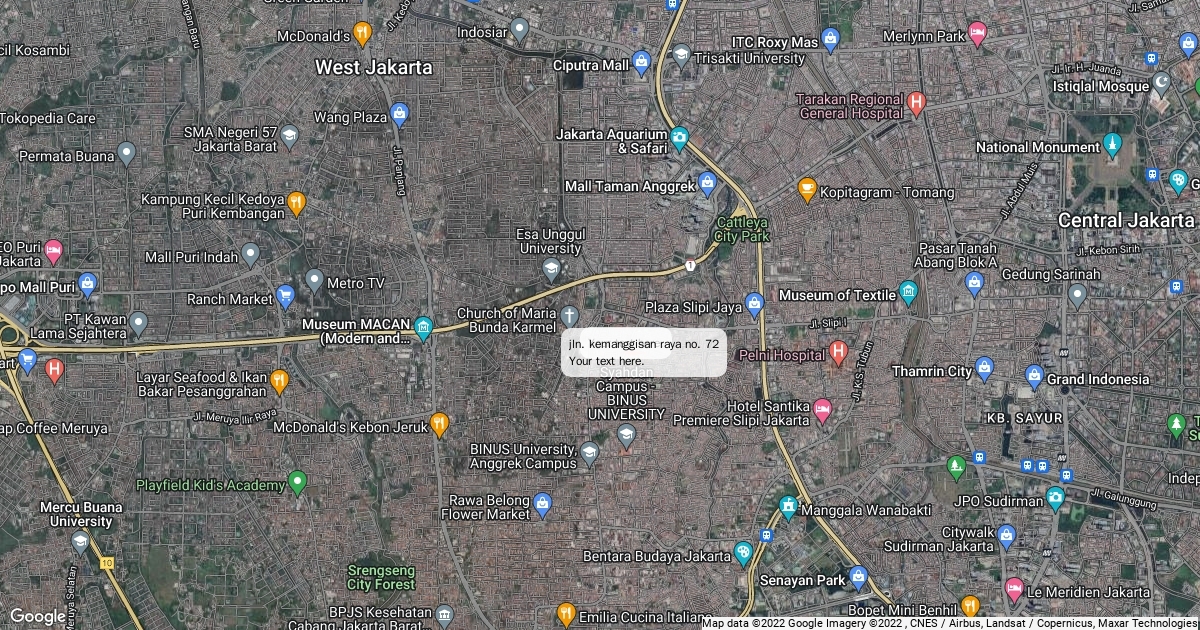Select the Mall Taman Anggrek shopping pin
The image size is (1200, 630).
click(x=707, y=185)
